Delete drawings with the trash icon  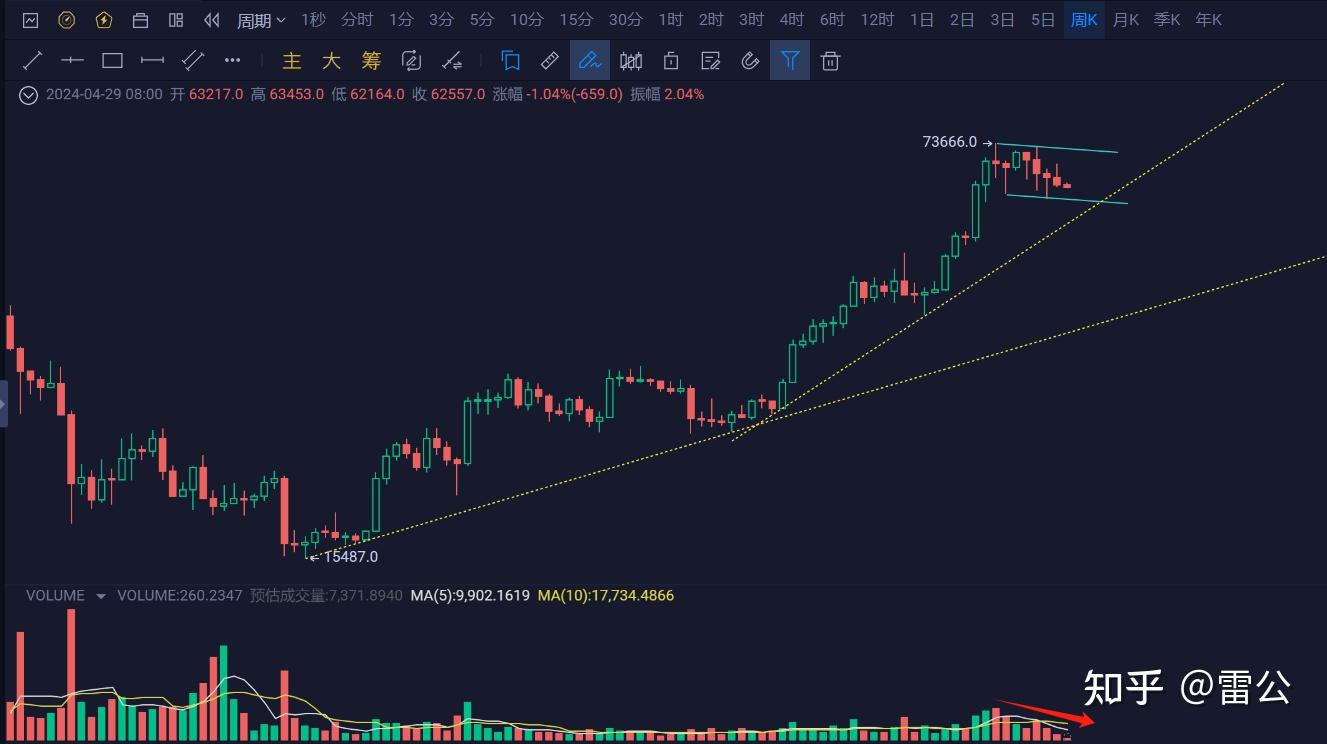tap(830, 61)
